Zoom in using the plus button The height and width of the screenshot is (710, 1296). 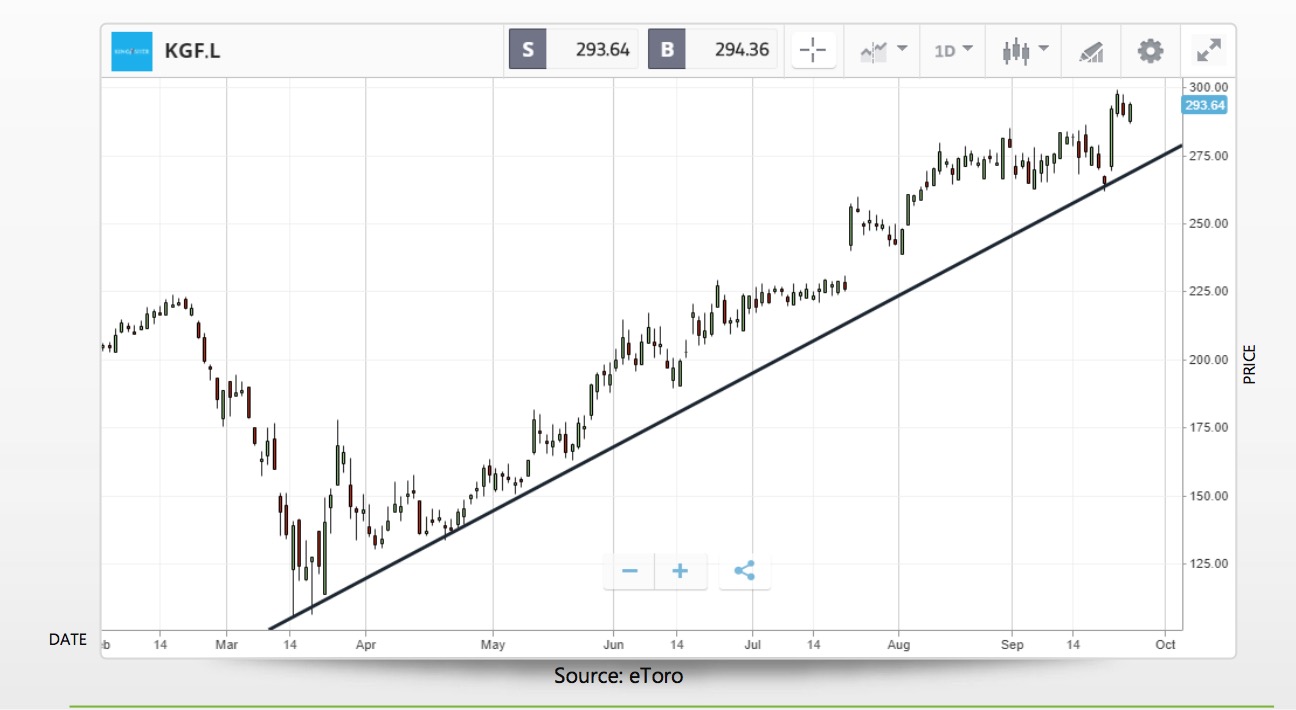[680, 570]
